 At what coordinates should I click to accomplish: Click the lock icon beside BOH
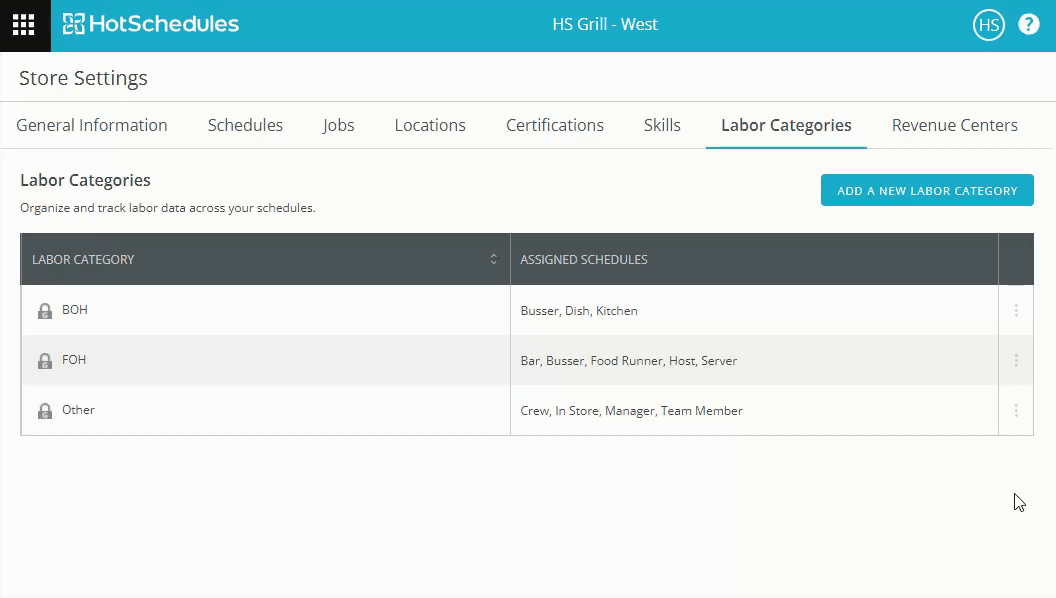pos(44,311)
